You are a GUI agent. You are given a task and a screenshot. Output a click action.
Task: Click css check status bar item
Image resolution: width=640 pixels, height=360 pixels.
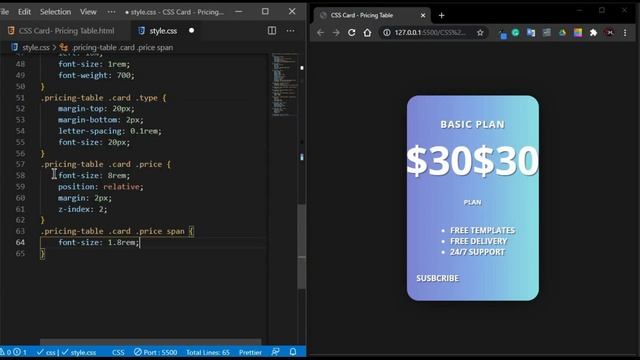pyautogui.click(x=46, y=352)
